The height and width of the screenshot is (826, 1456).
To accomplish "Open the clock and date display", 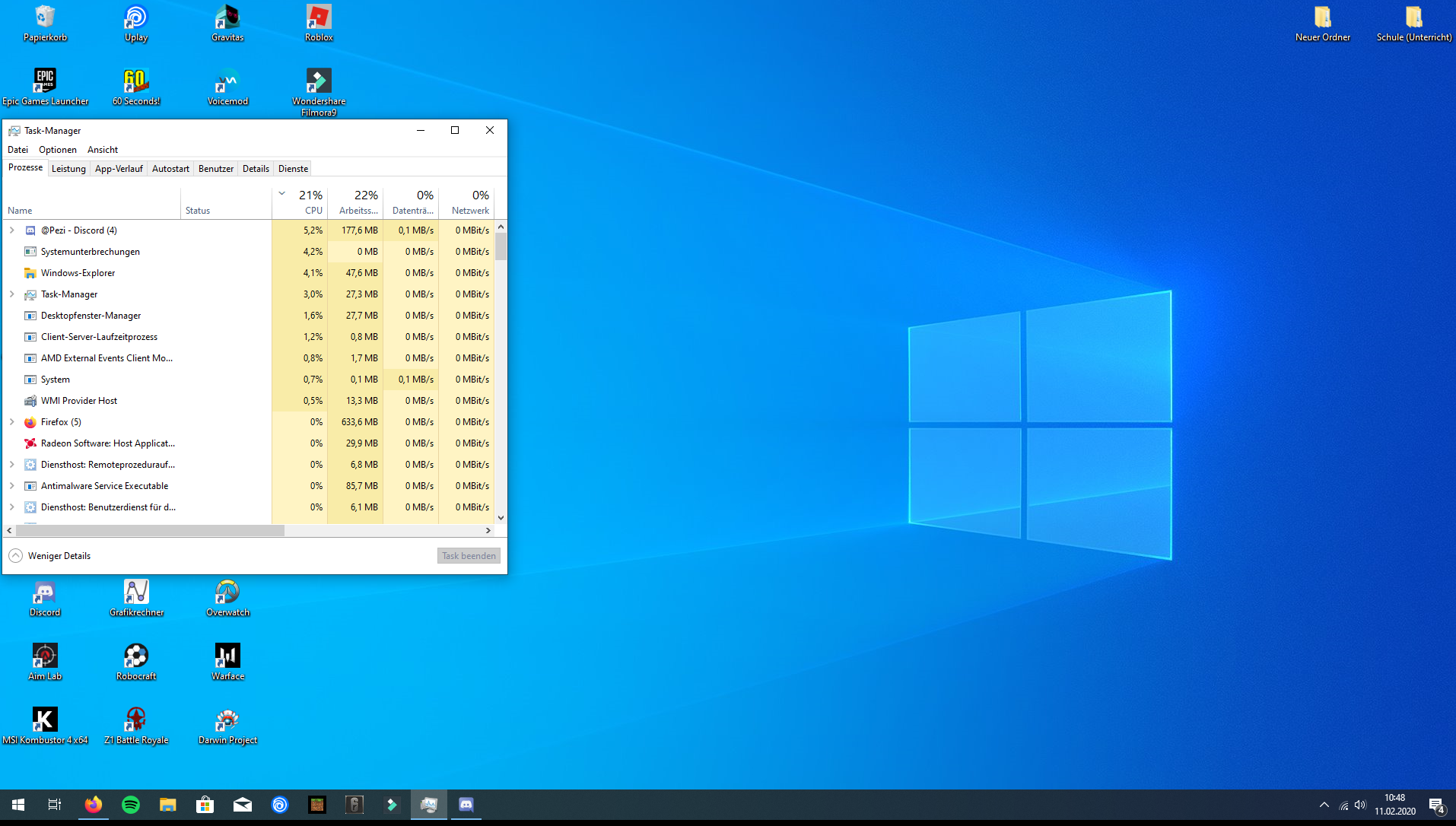I will pos(1394,805).
